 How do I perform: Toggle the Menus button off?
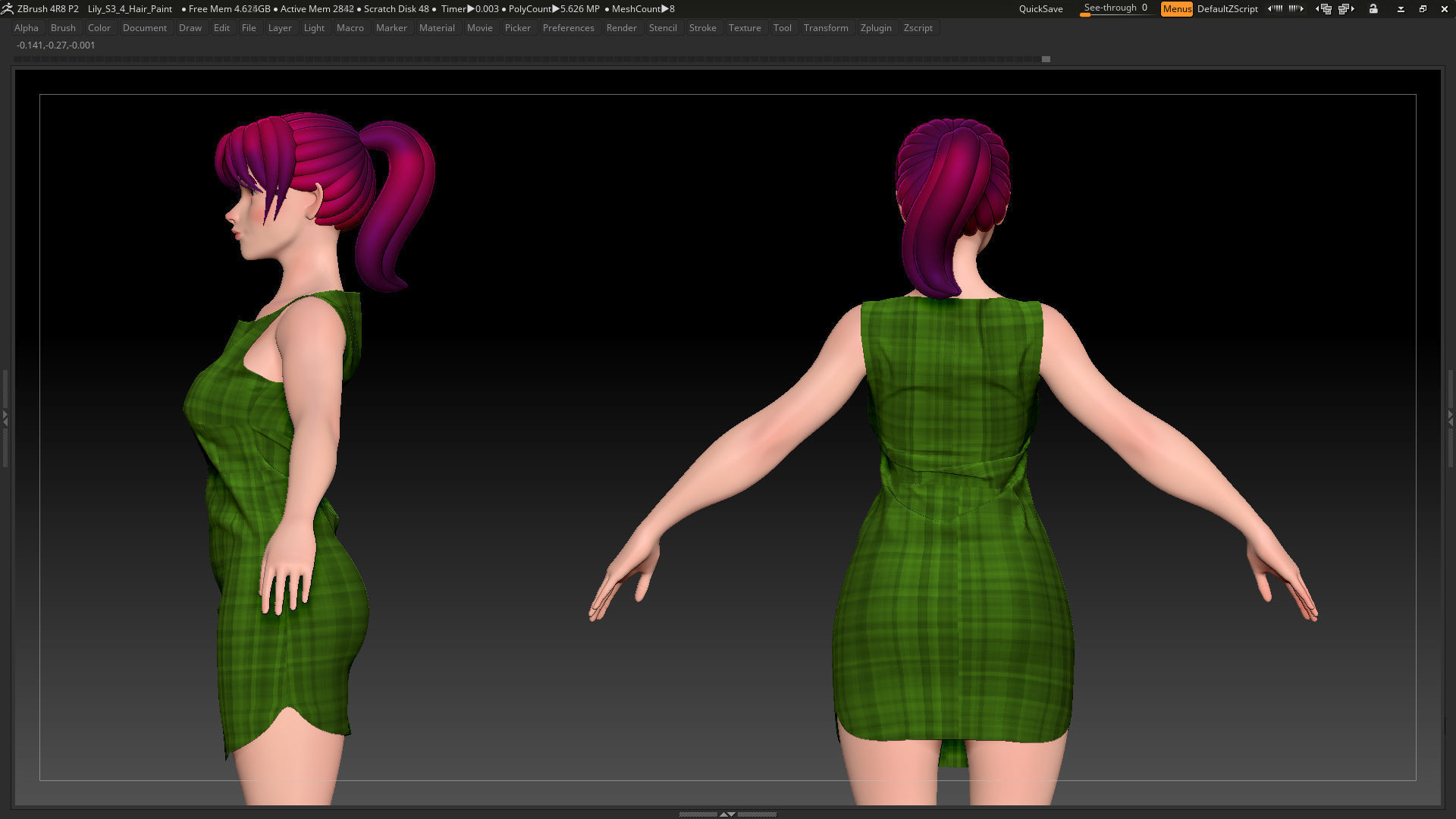pyautogui.click(x=1177, y=9)
